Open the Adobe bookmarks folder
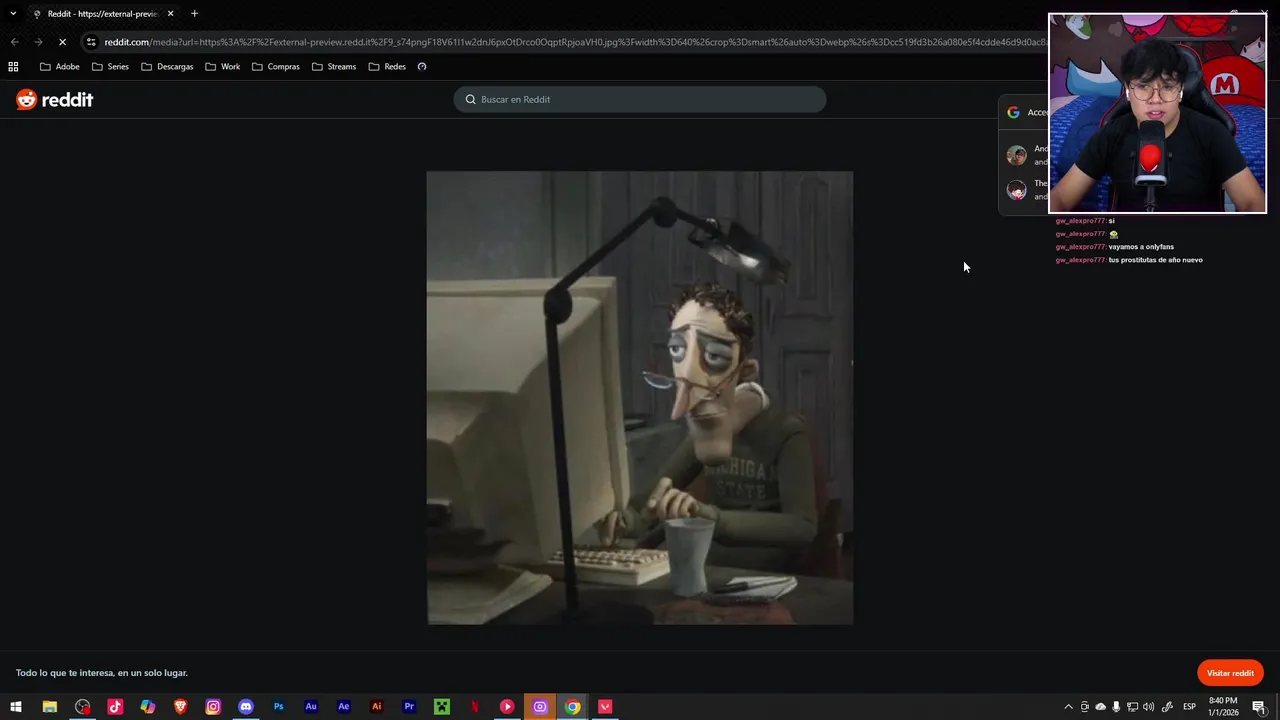Screen dimensions: 1280x720 (x=60, y=67)
